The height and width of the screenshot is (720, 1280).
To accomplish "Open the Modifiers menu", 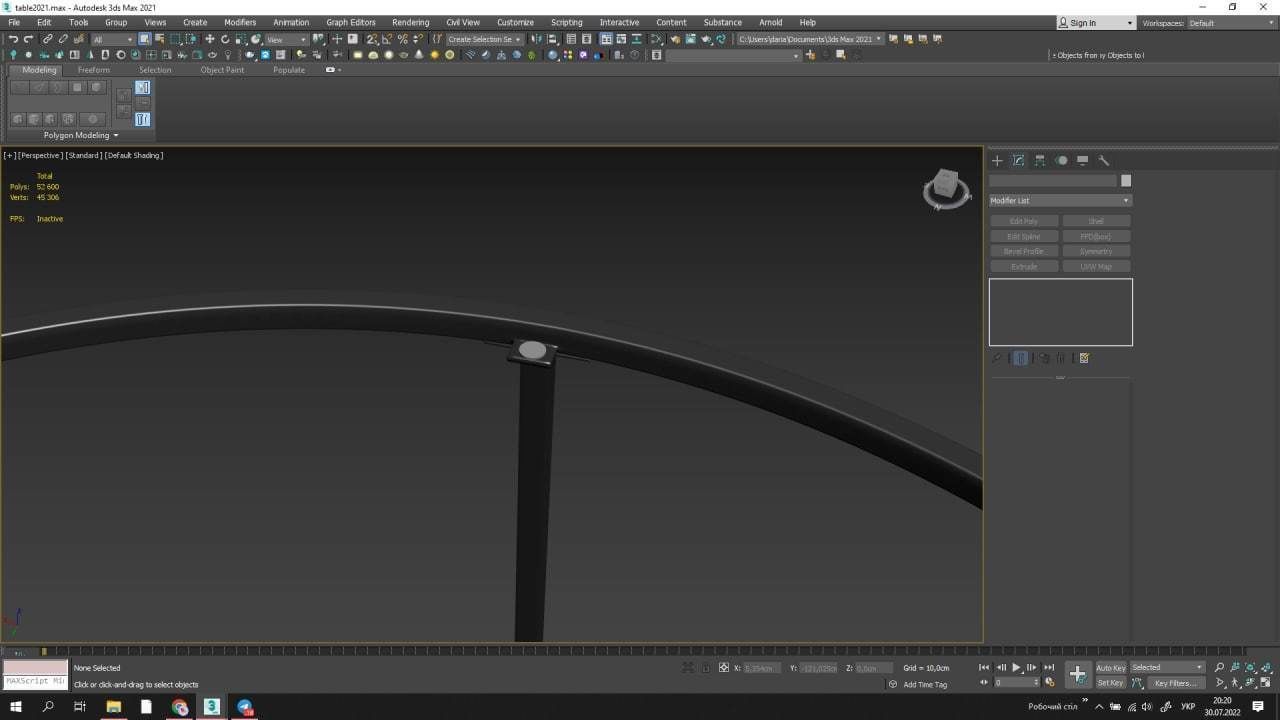I will pyautogui.click(x=240, y=22).
